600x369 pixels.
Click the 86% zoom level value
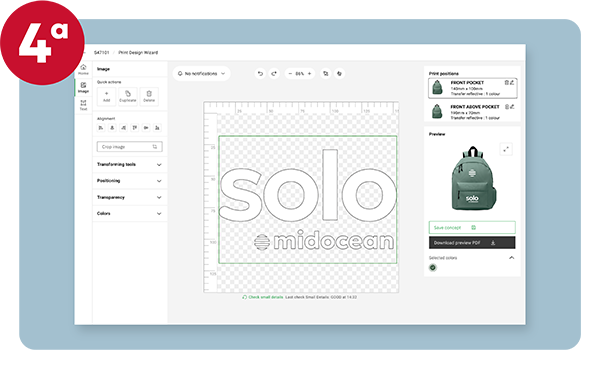300,73
